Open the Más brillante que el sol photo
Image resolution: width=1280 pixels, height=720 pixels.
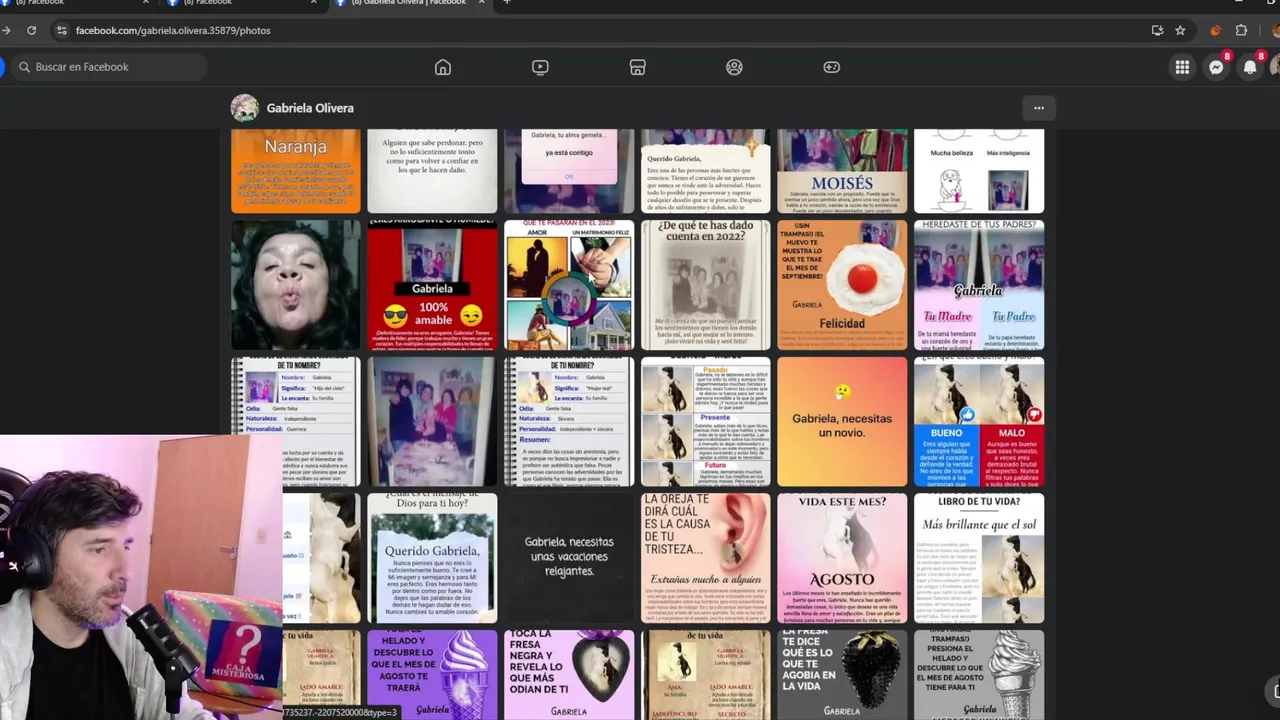click(979, 558)
